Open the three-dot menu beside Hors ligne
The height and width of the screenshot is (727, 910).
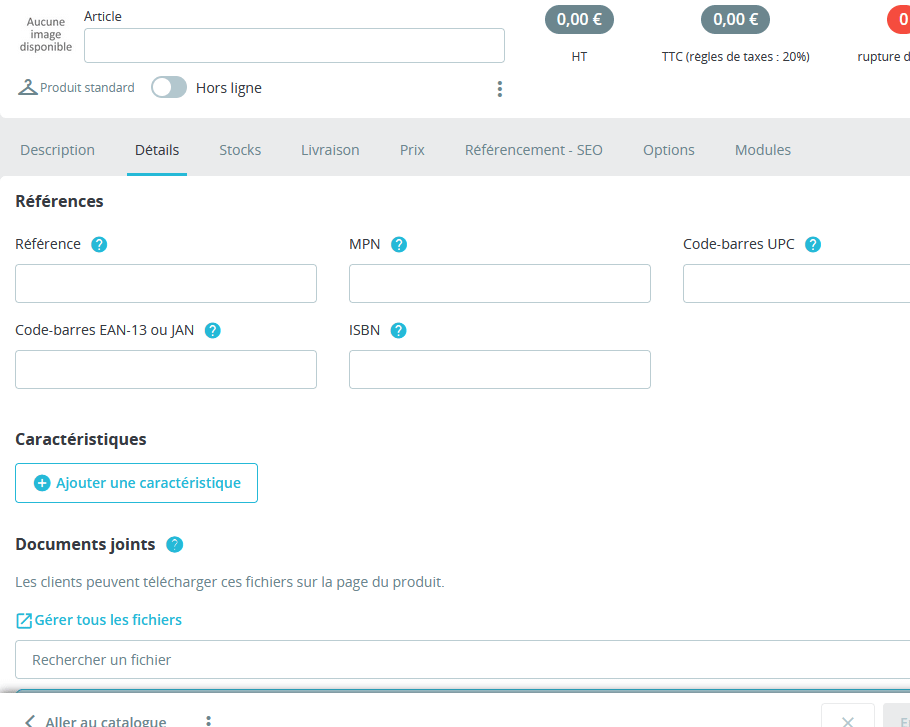click(500, 89)
